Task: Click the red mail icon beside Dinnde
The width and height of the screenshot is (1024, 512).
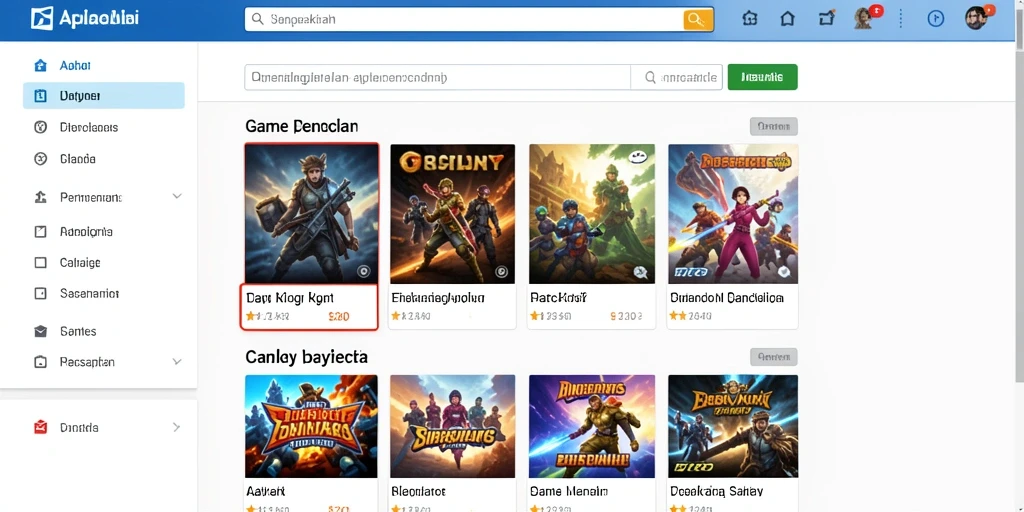Action: pos(40,428)
